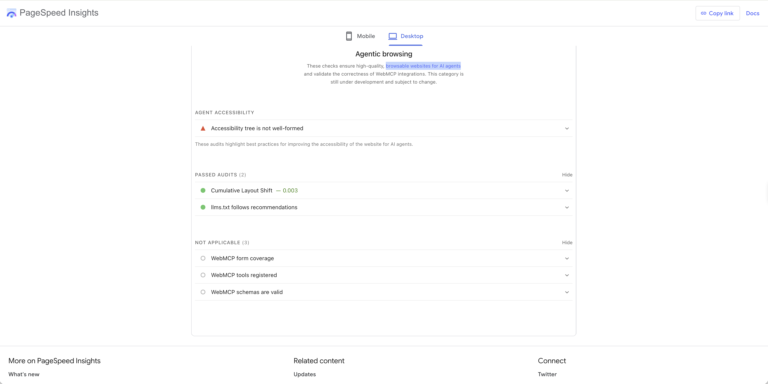The width and height of the screenshot is (768, 384).
Task: Click green dot beside llms.txt audit
Action: [x=203, y=207]
